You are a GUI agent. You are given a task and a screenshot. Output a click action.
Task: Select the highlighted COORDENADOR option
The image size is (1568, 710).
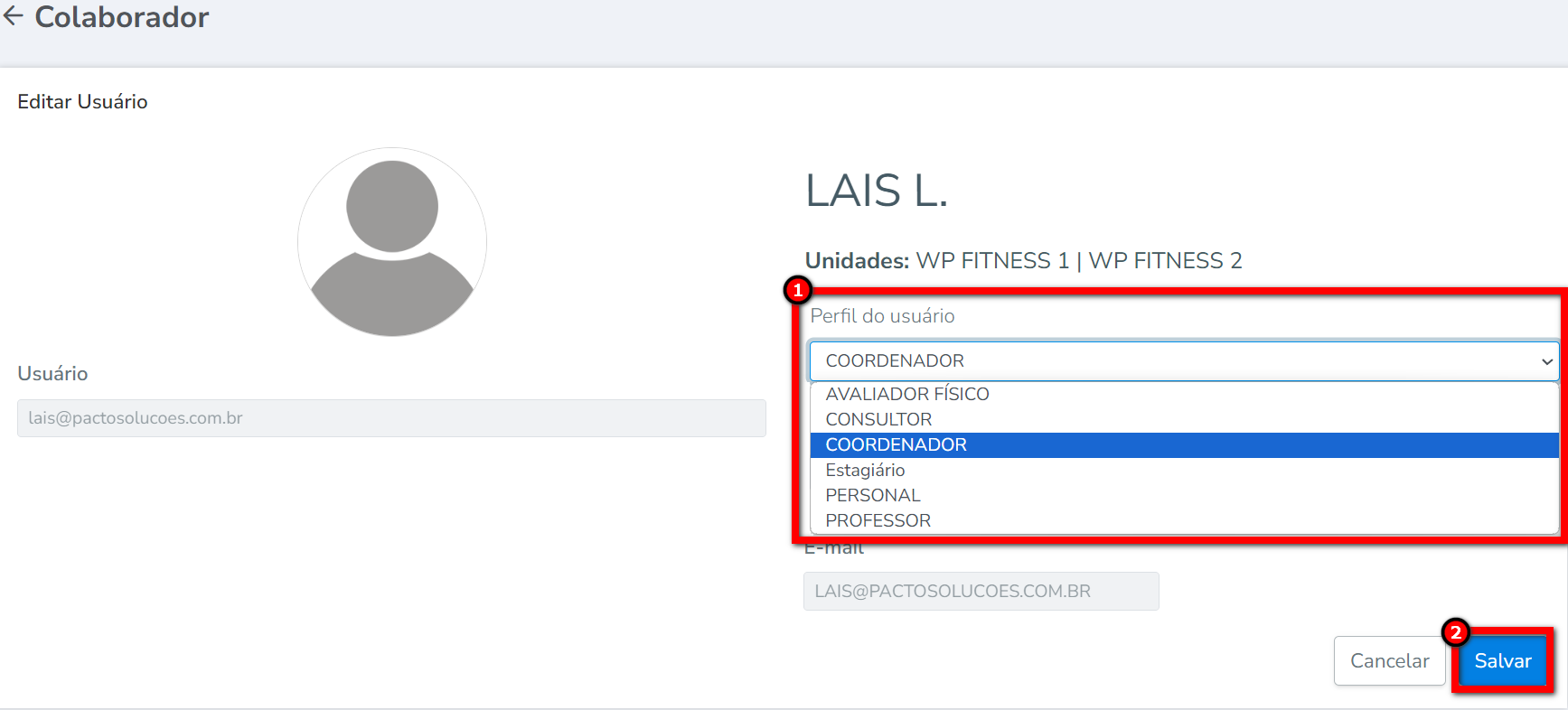click(x=896, y=444)
